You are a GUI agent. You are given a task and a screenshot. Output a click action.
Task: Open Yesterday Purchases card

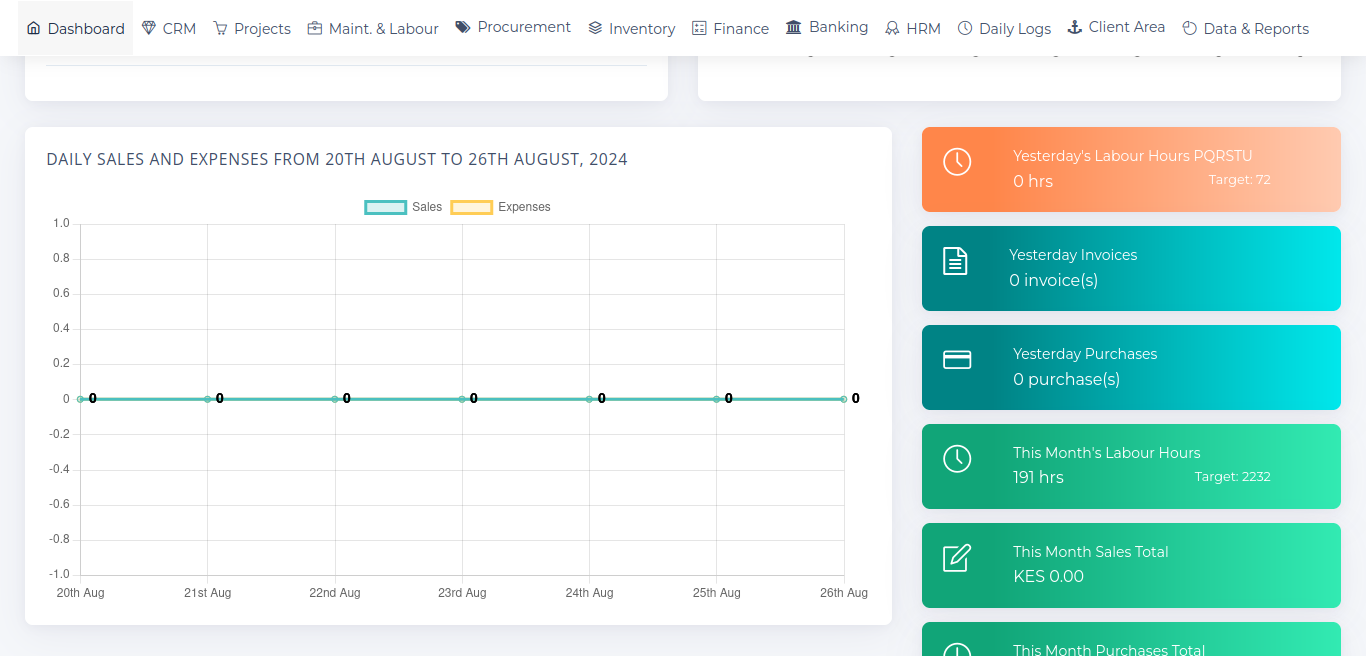pyautogui.click(x=1130, y=367)
